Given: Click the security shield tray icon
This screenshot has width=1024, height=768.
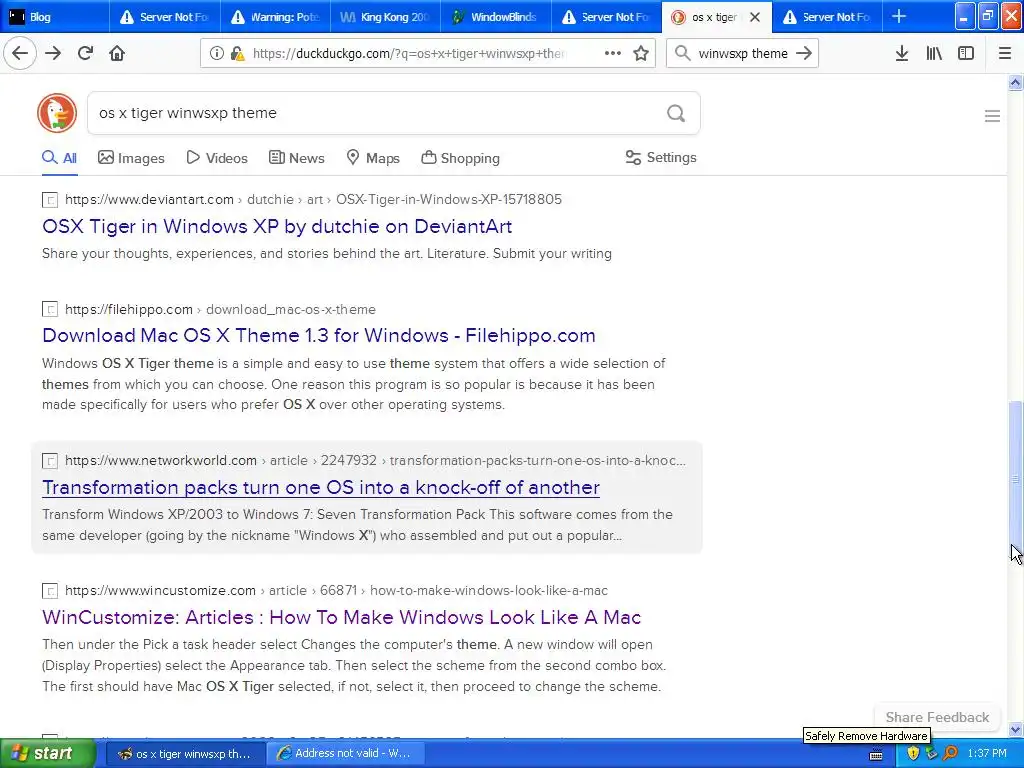Looking at the screenshot, I should tap(913, 753).
